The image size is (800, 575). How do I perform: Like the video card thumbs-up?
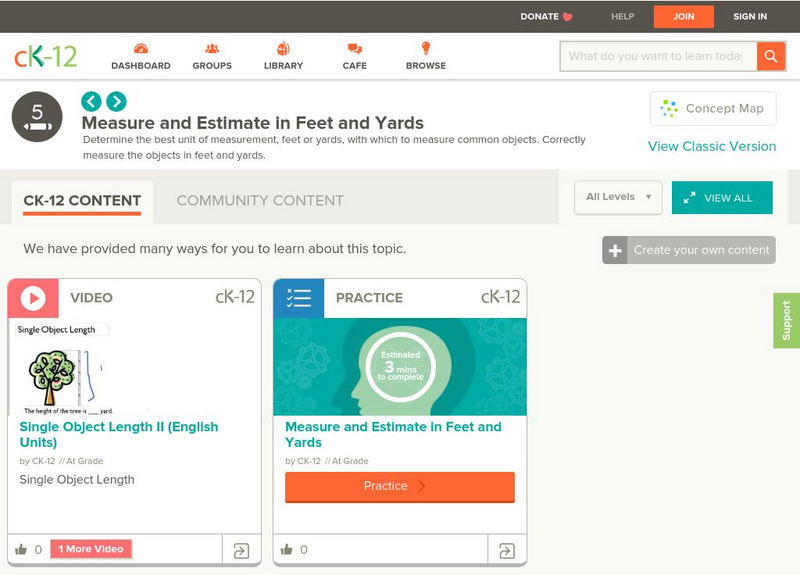[21, 549]
